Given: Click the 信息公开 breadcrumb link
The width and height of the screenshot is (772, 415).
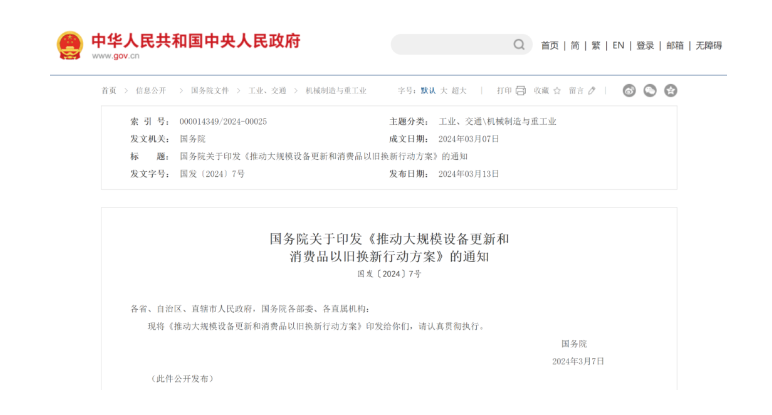Looking at the screenshot, I should pos(152,91).
